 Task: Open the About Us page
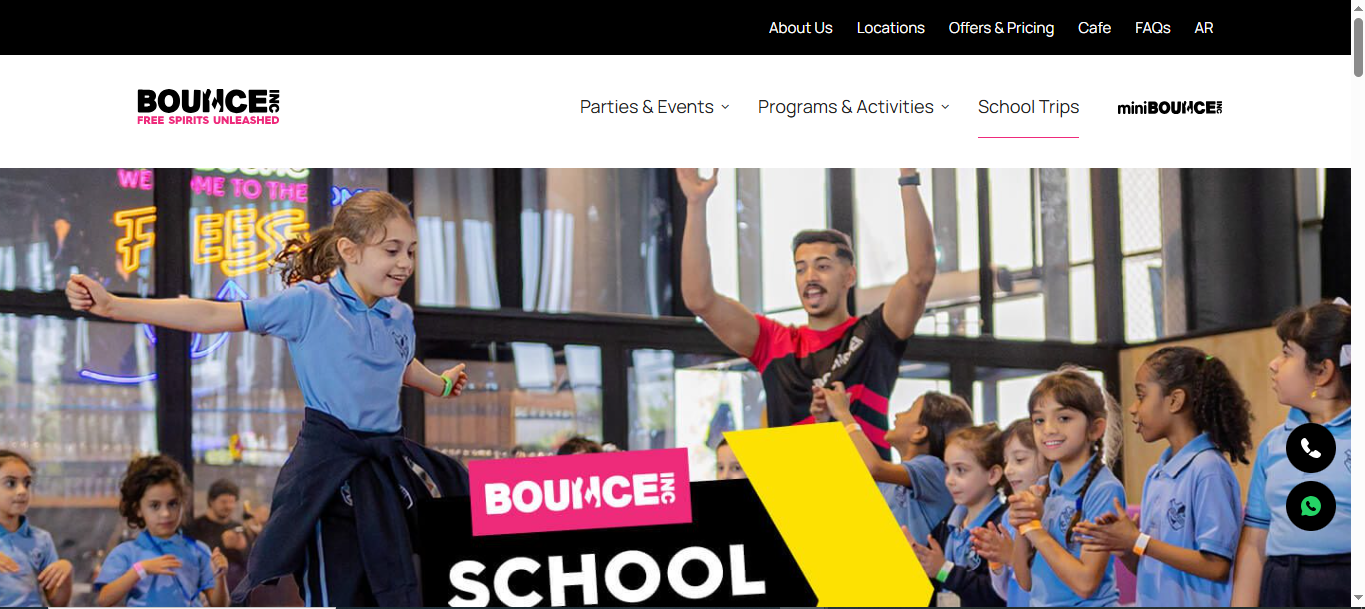coord(800,28)
